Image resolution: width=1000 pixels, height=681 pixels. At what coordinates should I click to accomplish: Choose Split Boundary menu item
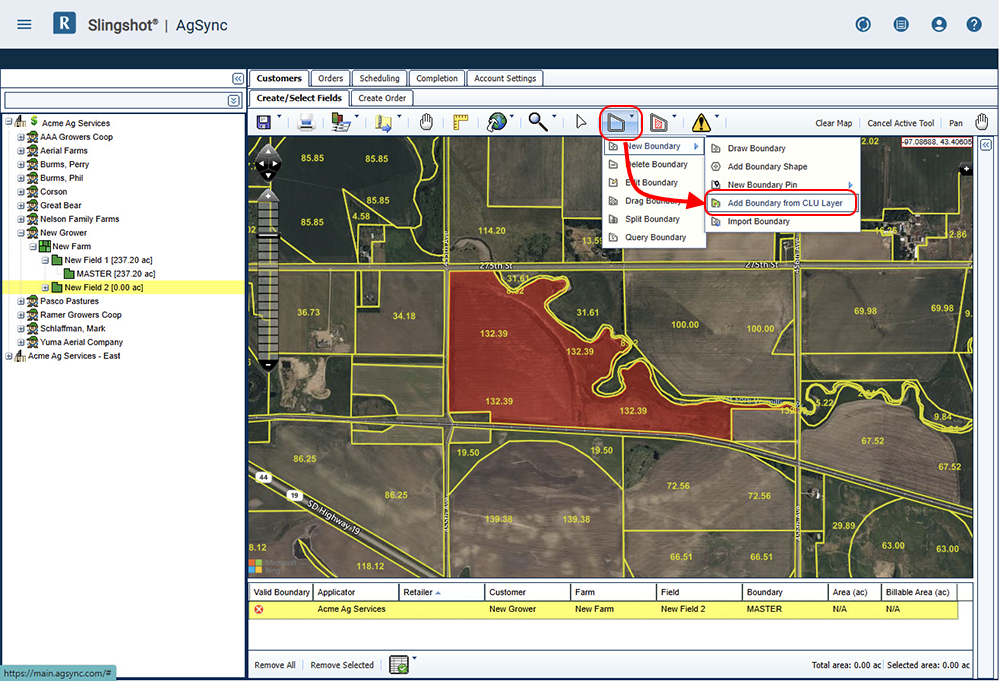pos(654,219)
